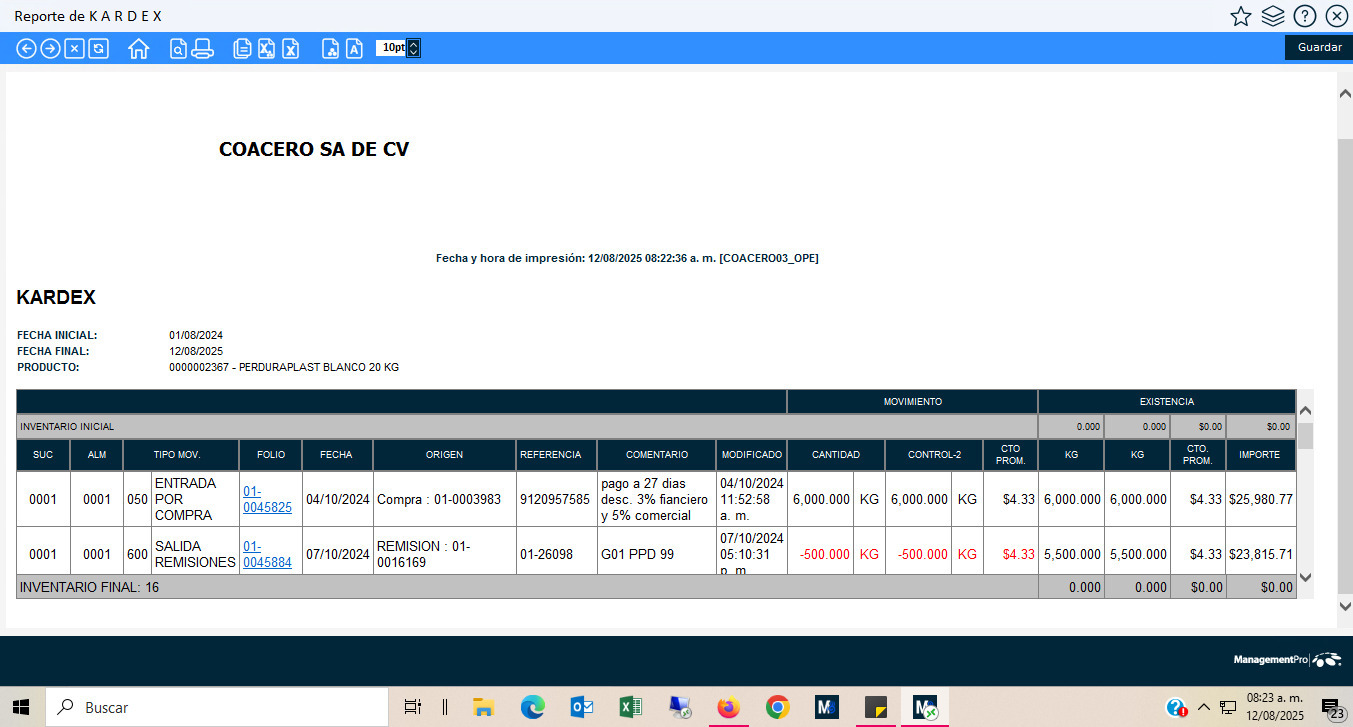Screen dimensions: 1353x727
Task: Open Task View on the taskbar
Action: 412,707
